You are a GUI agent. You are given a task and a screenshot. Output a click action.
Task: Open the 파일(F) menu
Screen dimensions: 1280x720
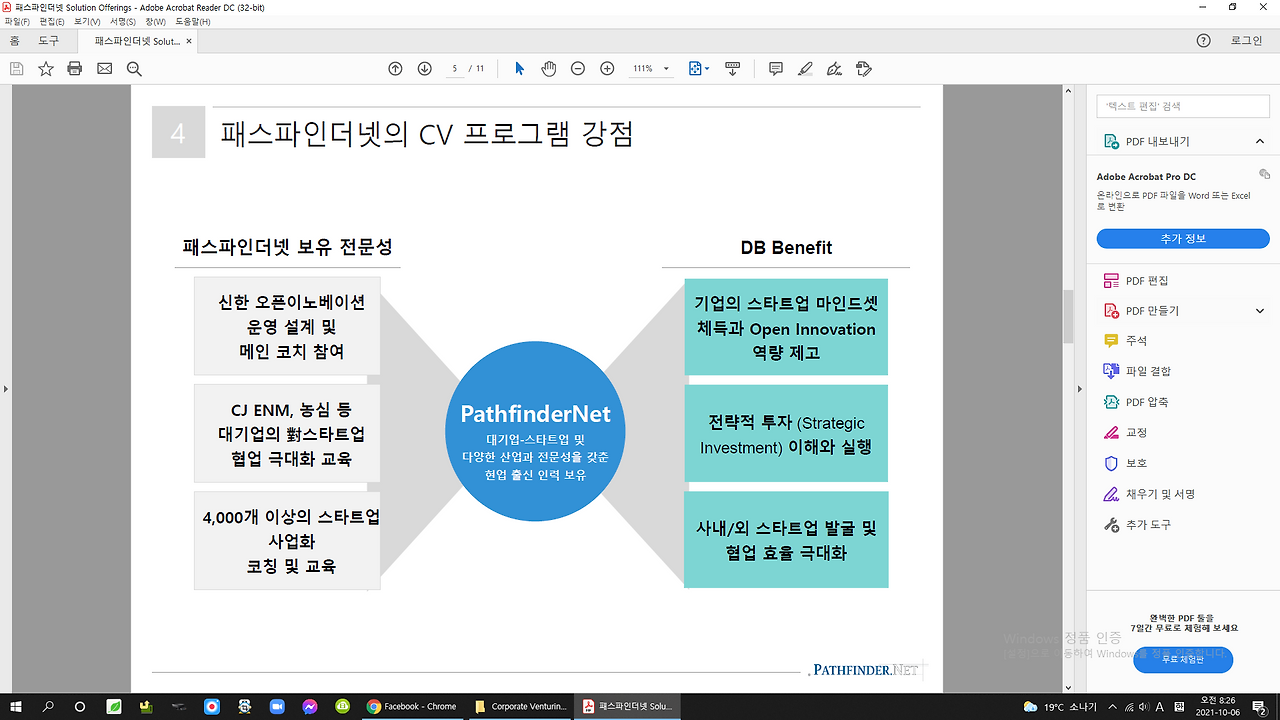click(17, 21)
